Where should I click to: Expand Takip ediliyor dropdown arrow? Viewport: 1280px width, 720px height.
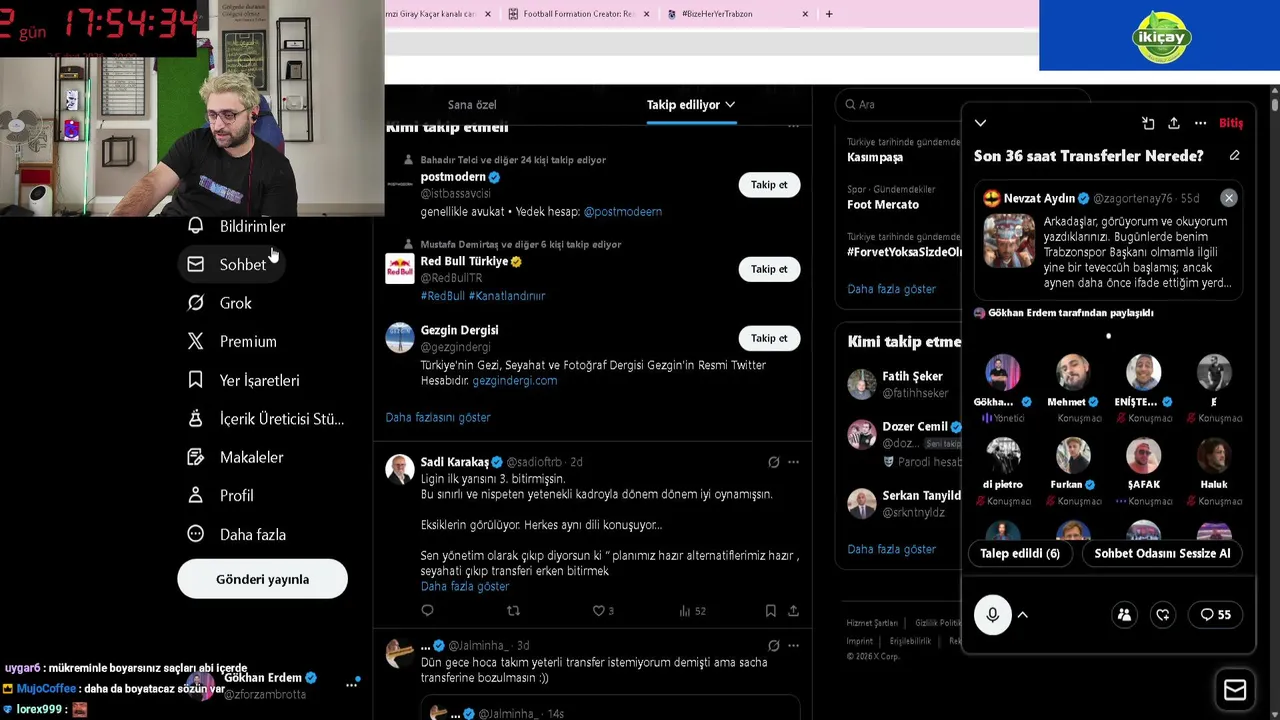730,104
